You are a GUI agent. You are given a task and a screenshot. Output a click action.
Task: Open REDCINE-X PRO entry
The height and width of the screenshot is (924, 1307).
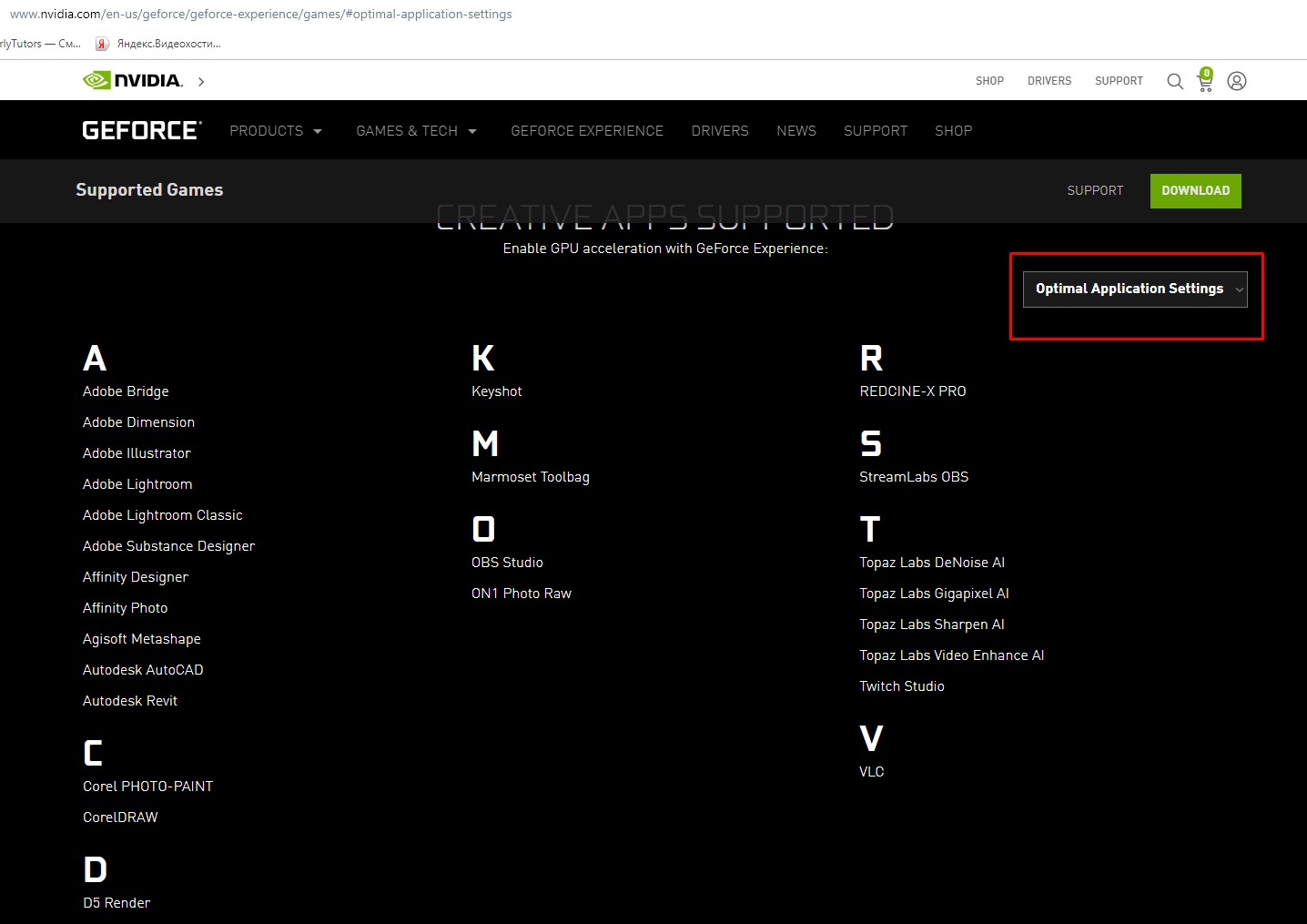(x=913, y=391)
